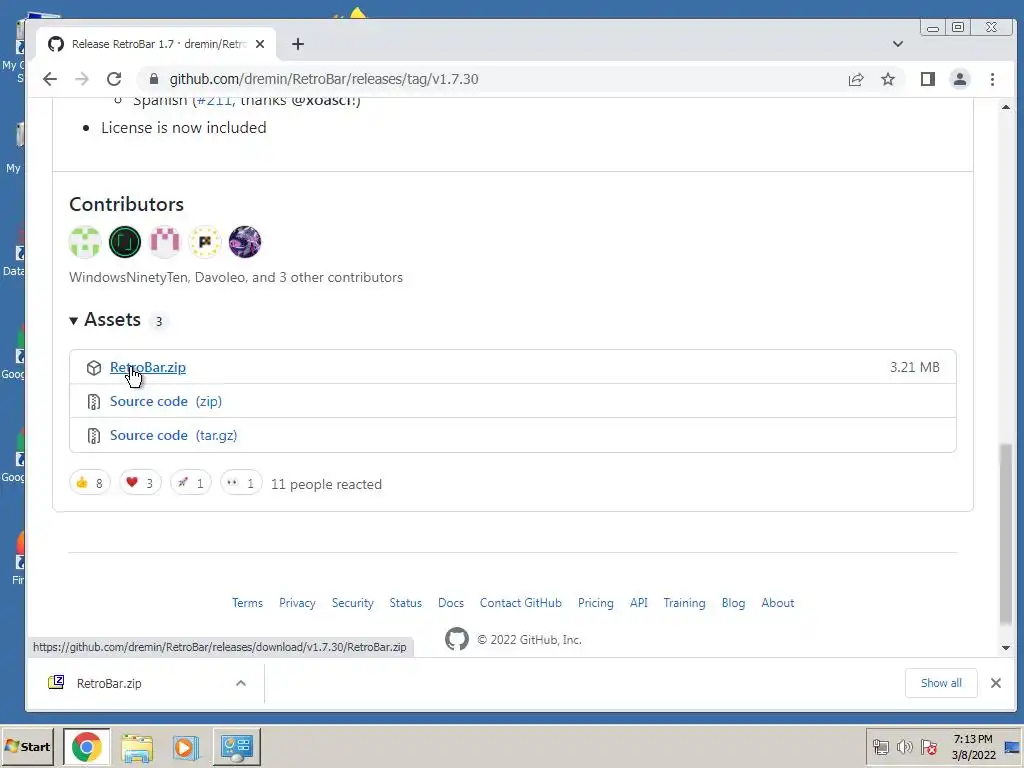This screenshot has height=768, width=1024.
Task: Share this page via share icon
Action: [856, 79]
